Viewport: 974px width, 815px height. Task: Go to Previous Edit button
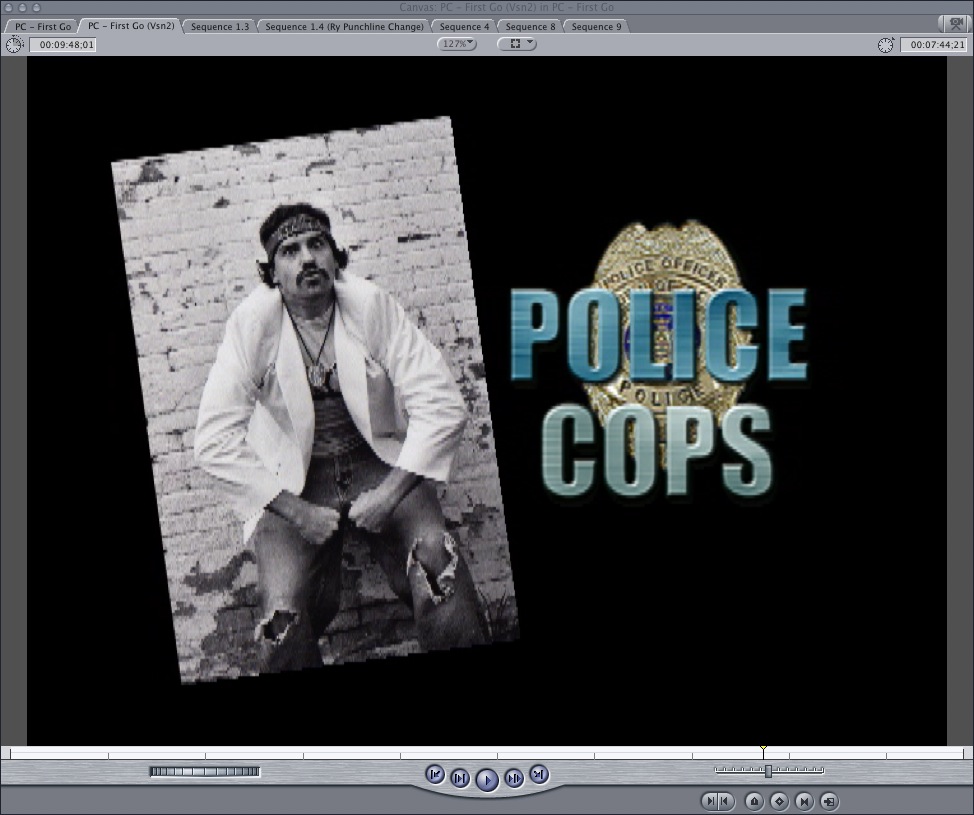coord(435,774)
